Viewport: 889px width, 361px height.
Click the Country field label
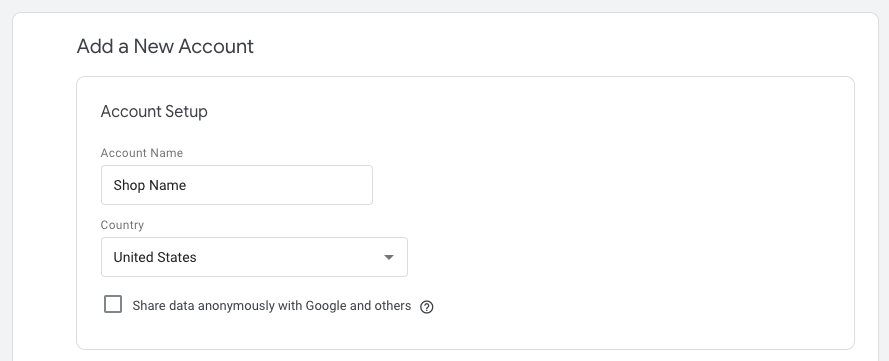pyautogui.click(x=122, y=225)
